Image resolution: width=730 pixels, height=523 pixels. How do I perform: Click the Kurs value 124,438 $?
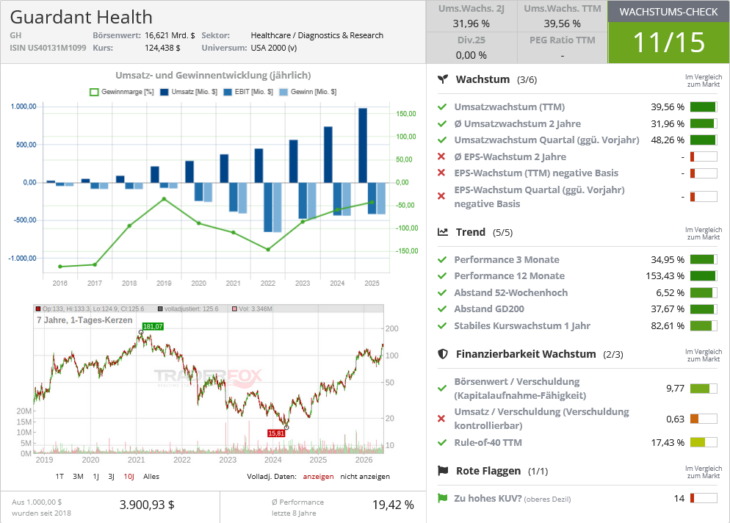tap(162, 48)
